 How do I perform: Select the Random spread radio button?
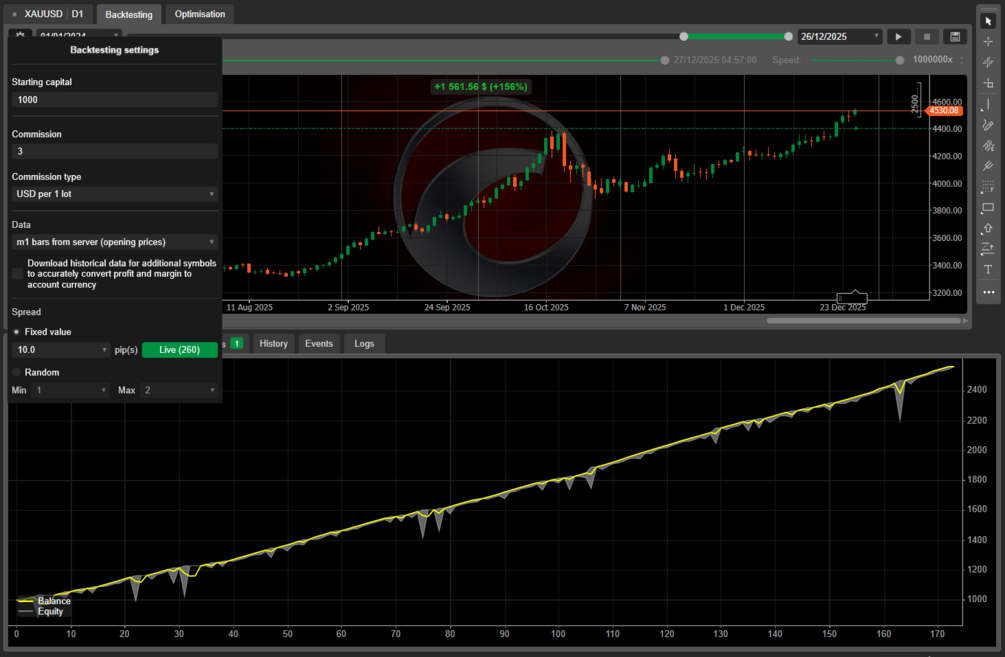coord(17,372)
